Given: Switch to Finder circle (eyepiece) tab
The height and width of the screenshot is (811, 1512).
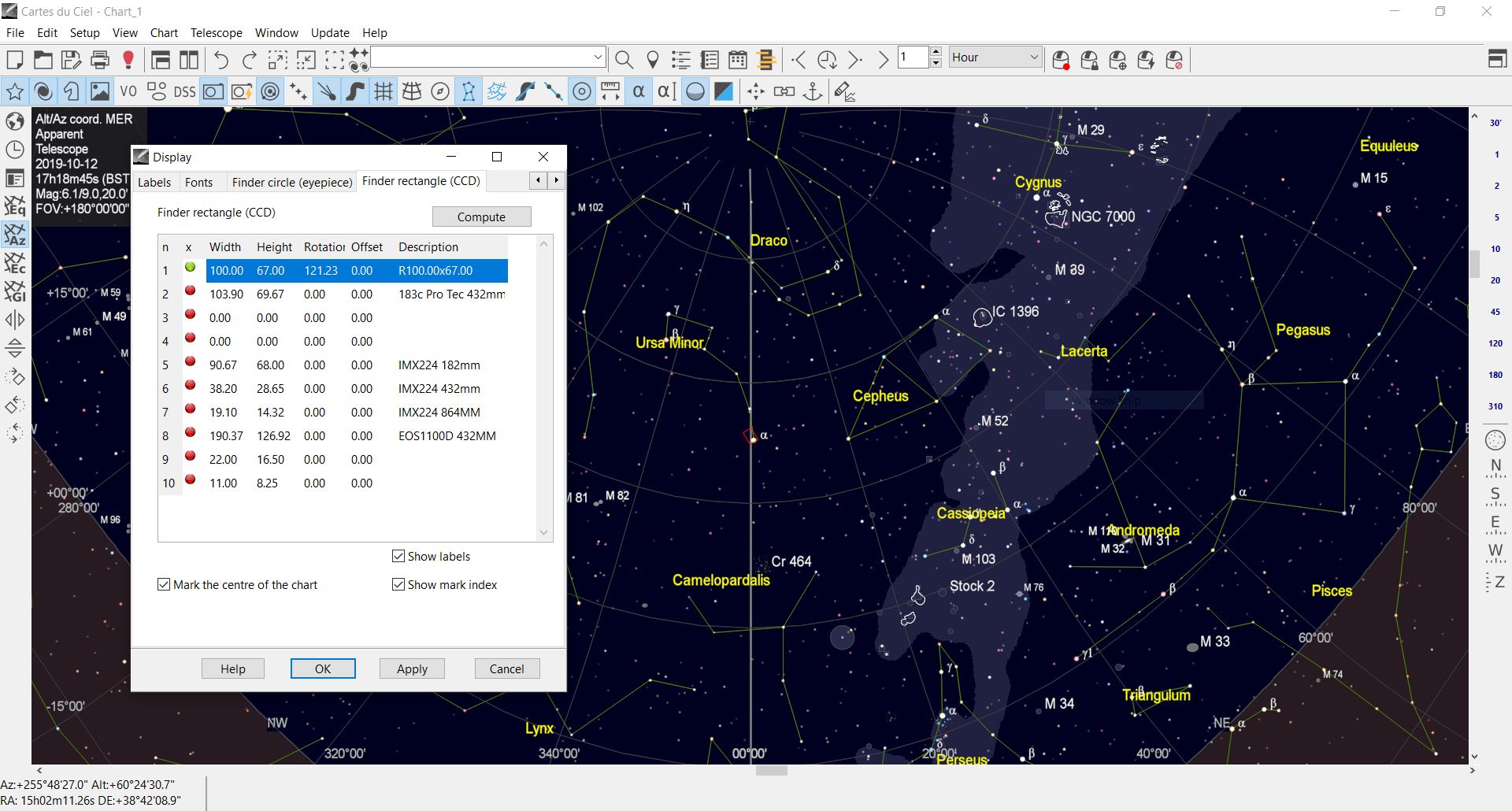Looking at the screenshot, I should 291,183.
